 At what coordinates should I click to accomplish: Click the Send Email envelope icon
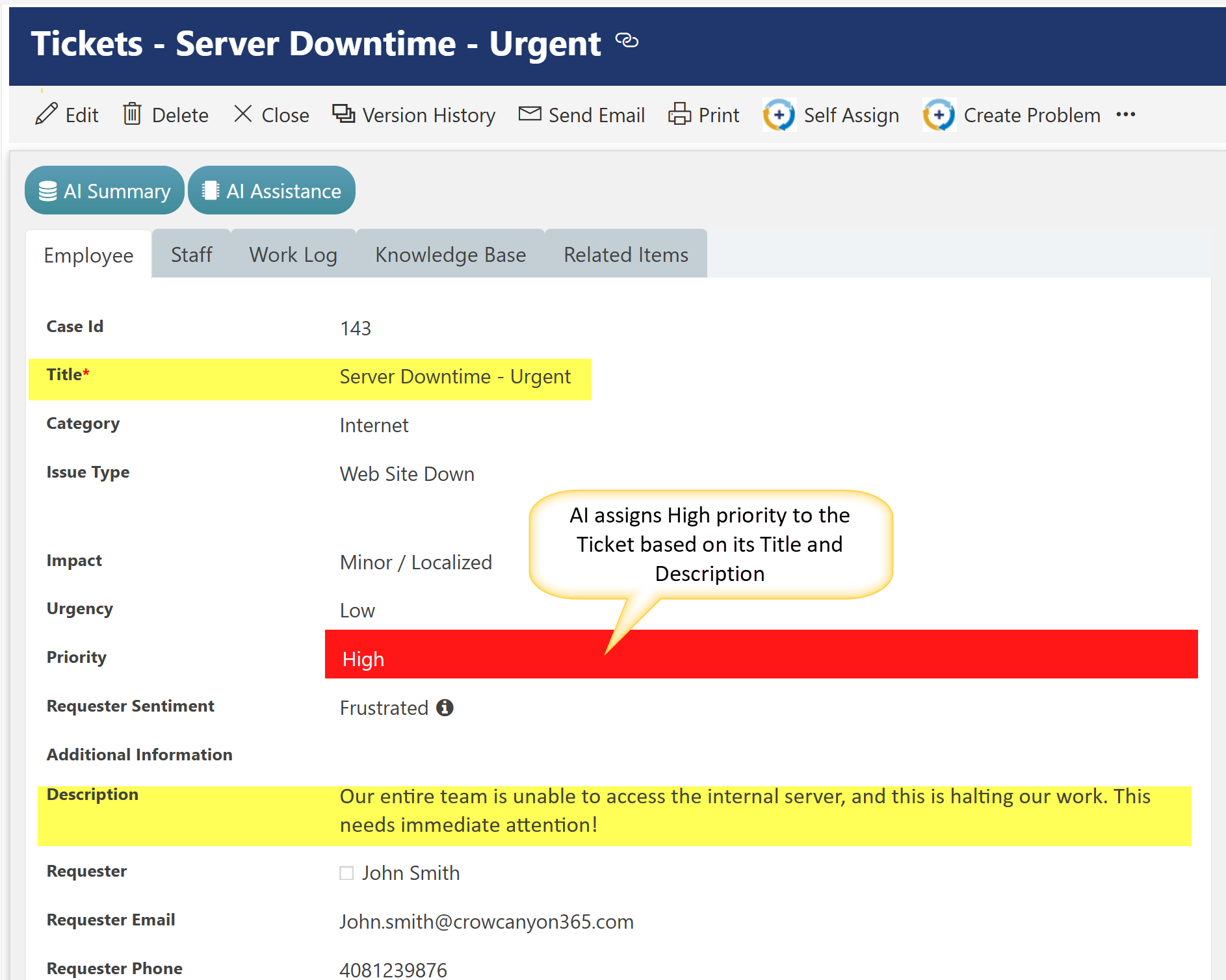(529, 114)
